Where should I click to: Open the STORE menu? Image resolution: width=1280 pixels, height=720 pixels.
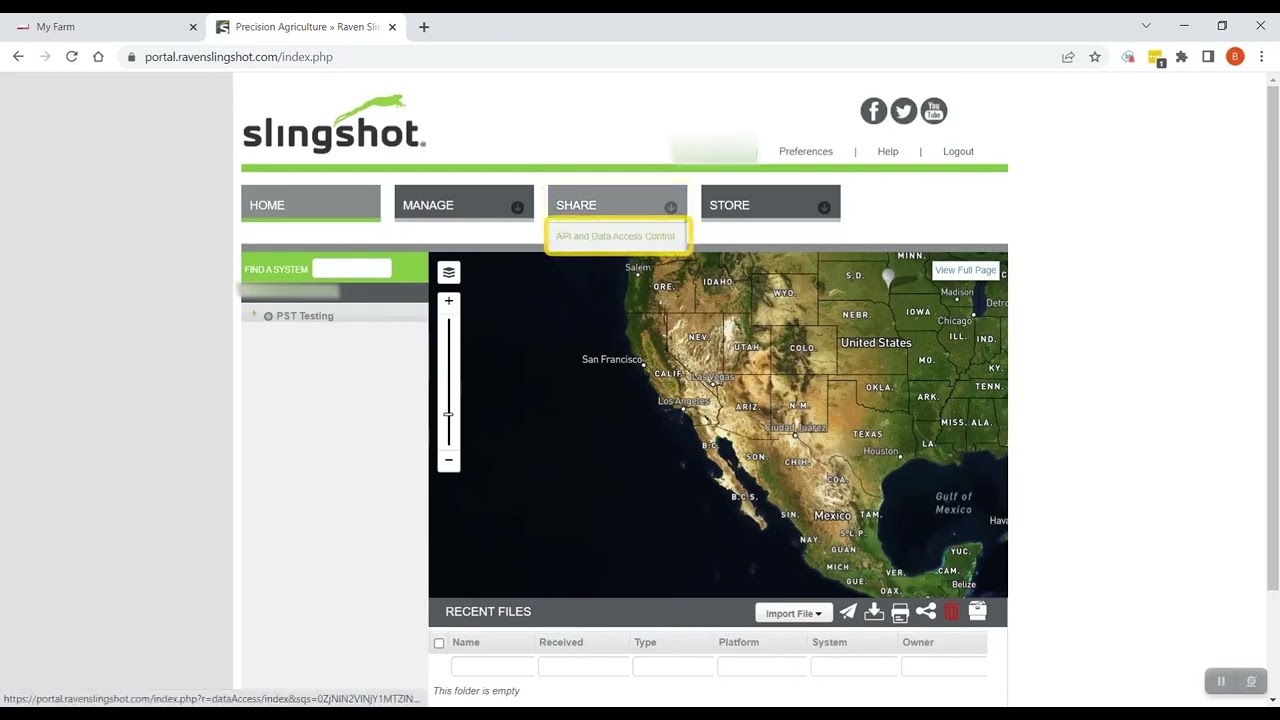(771, 203)
